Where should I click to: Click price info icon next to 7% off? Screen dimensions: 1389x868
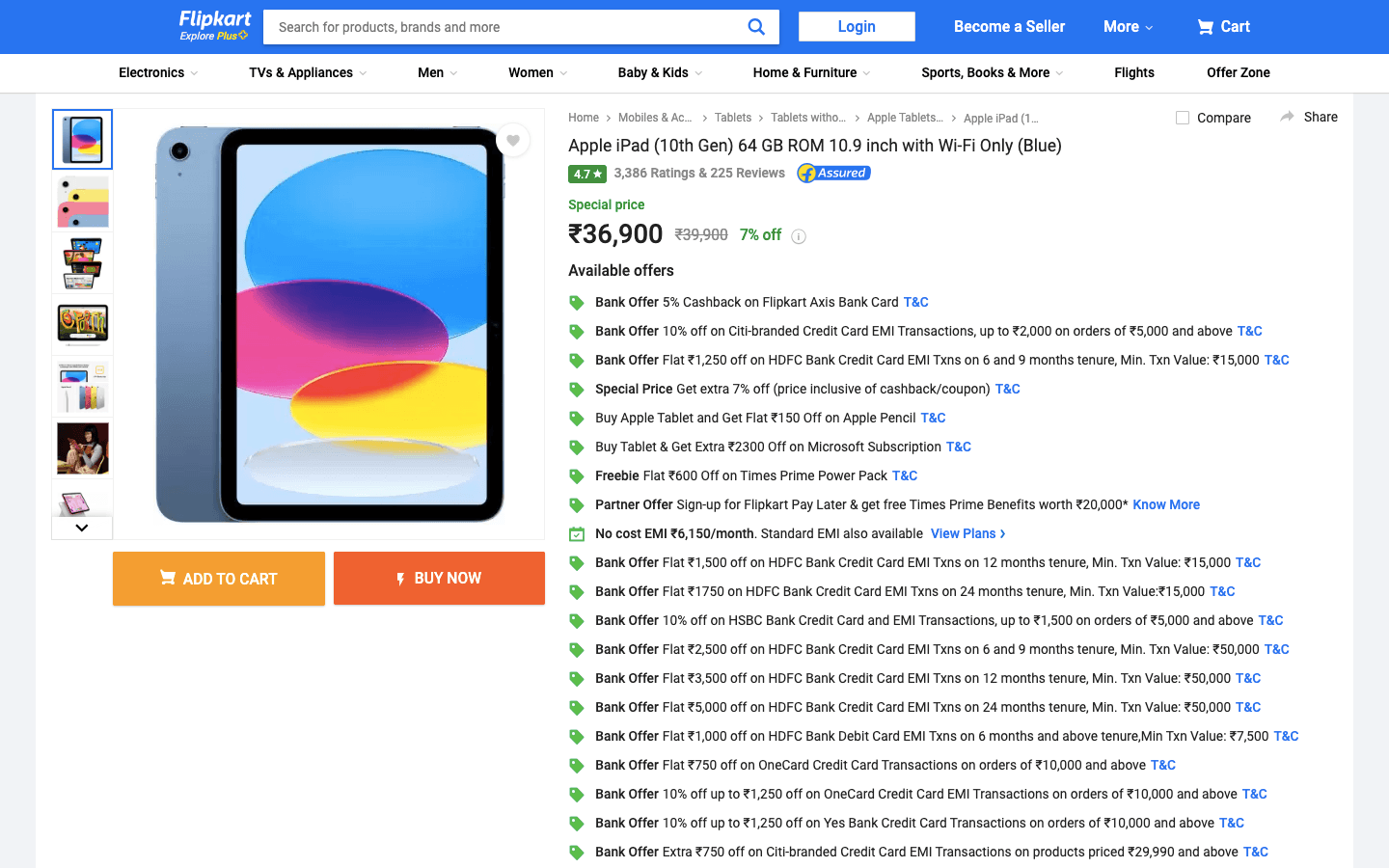(x=799, y=236)
